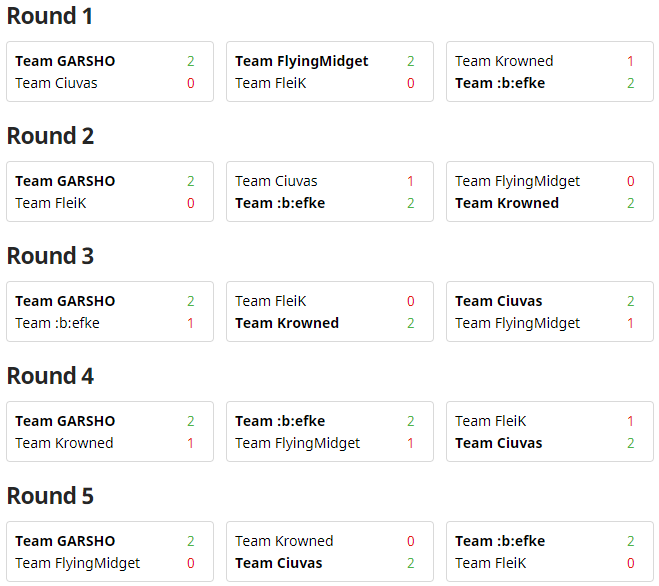Open Round 5 Team Krowned vs Team Ciuvas match
The image size is (659, 586).
tap(330, 552)
